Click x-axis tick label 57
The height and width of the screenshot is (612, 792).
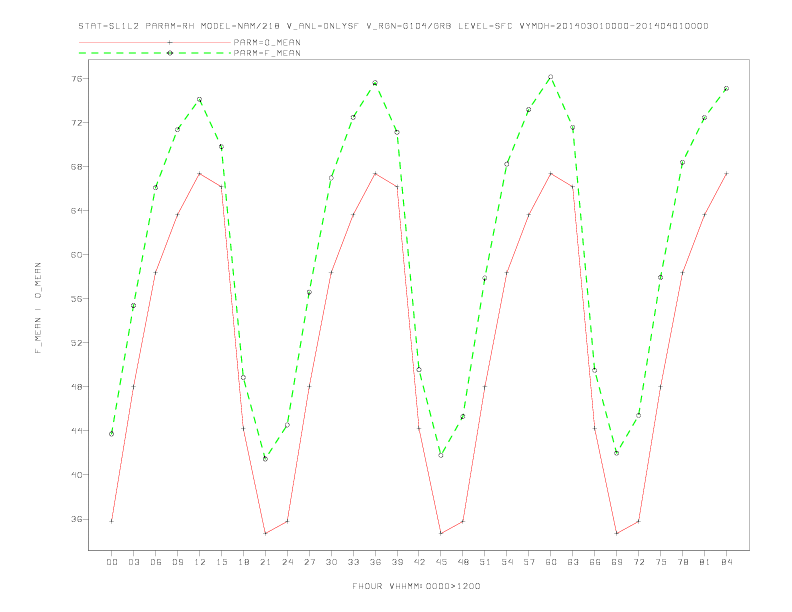pyautogui.click(x=529, y=562)
